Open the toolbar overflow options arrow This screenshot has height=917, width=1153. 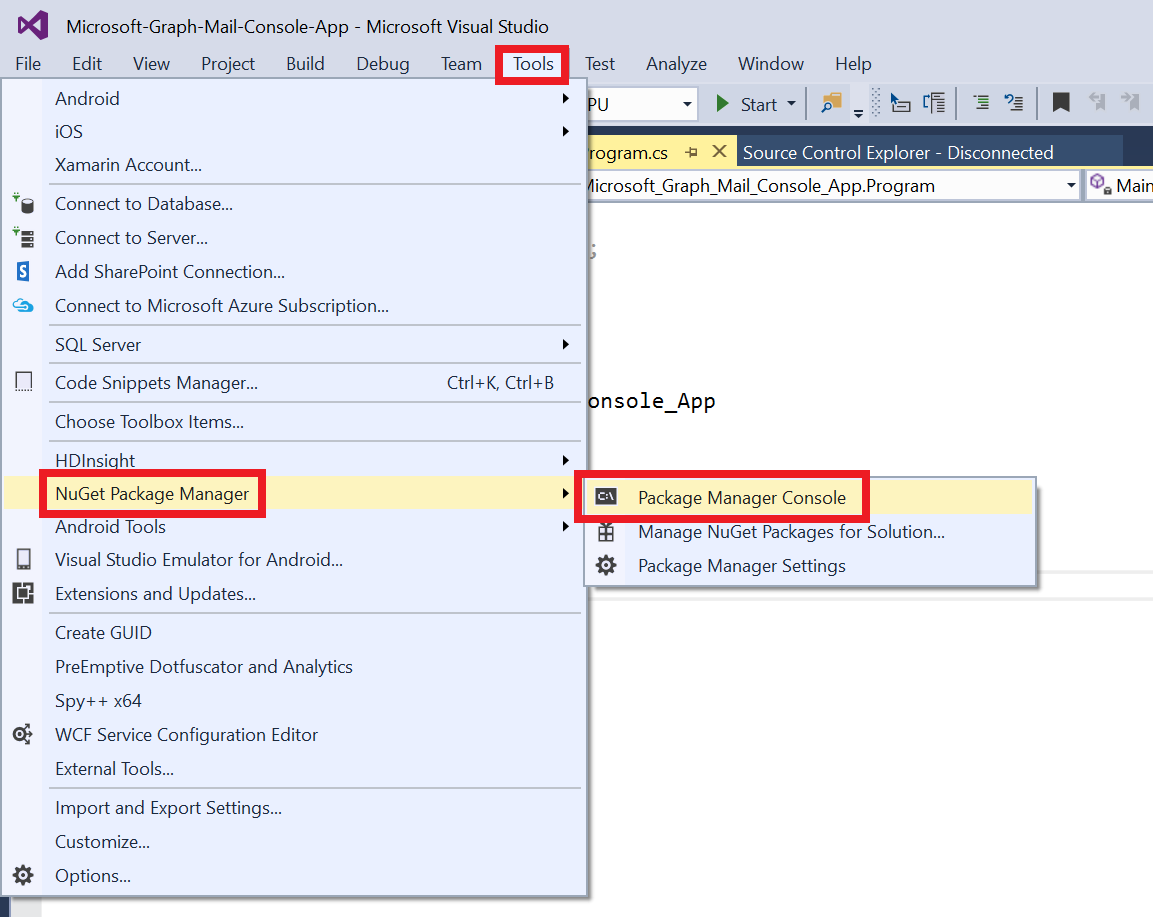point(858,113)
